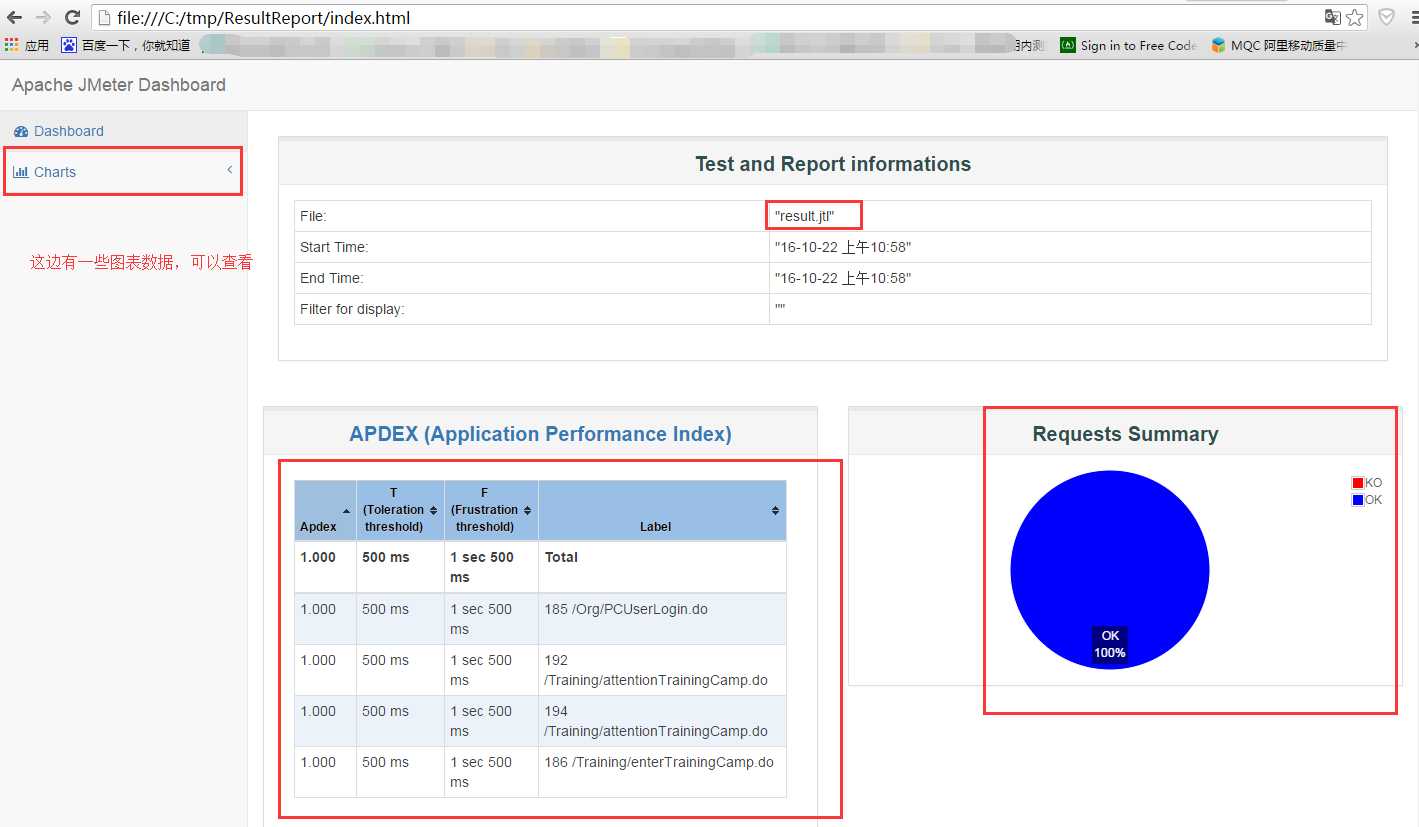Click the blue OK legend swatch
This screenshot has height=827, width=1419.
(x=1358, y=500)
